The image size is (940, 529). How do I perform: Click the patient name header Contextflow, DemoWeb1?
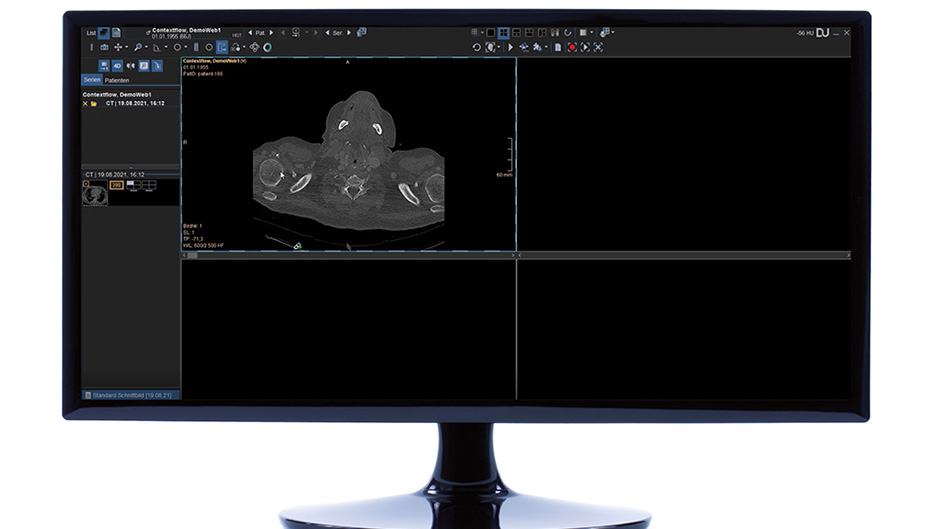coord(186,30)
